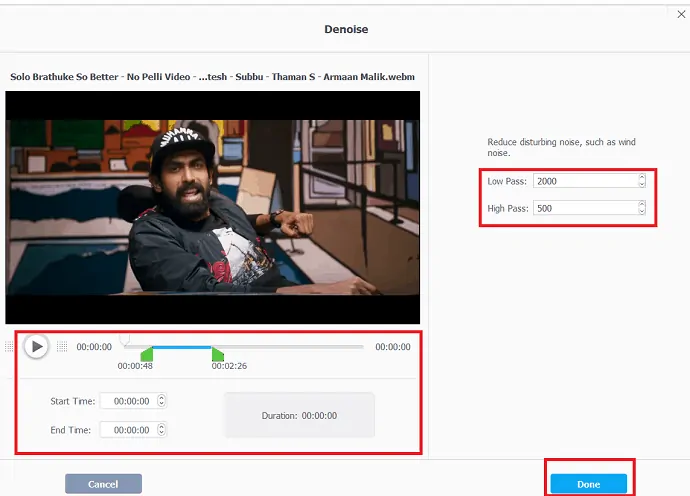Increase High Pass with the up arrow
690x496 pixels.
coord(642,204)
